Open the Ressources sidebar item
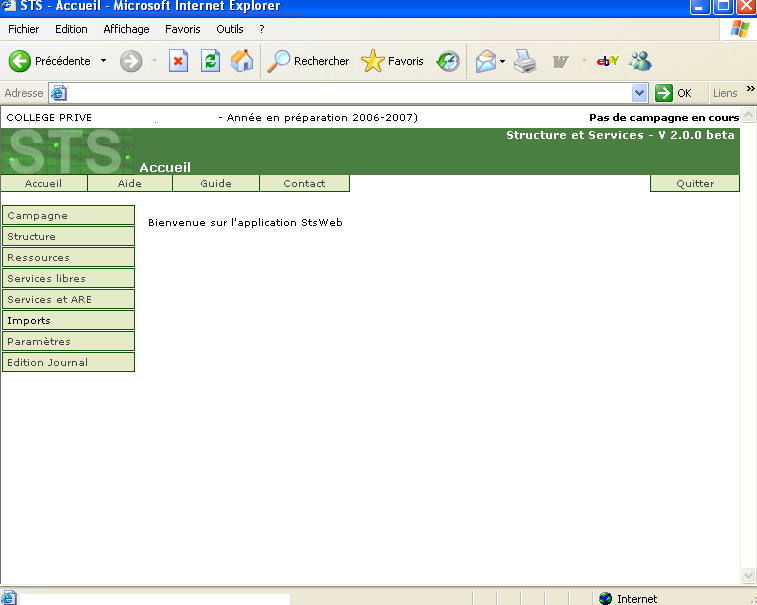Image resolution: width=757 pixels, height=605 pixels. tap(68, 257)
